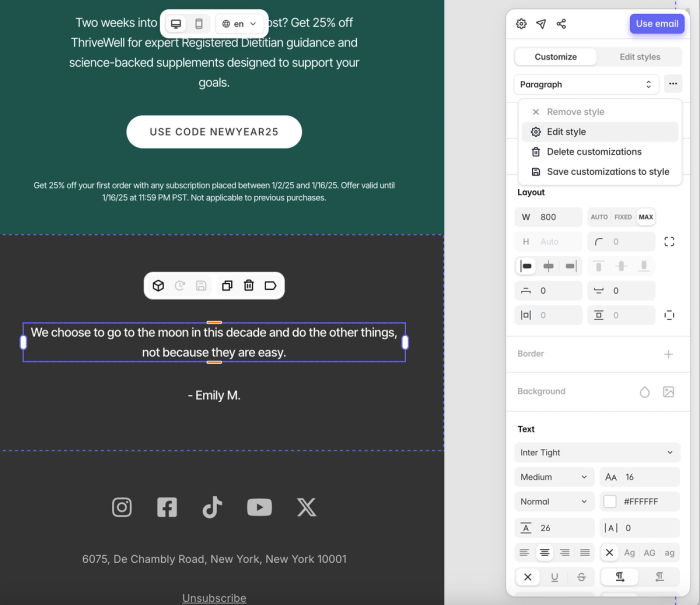Set a background image with the image icon
Image resolution: width=700 pixels, height=605 pixels.
668,392
